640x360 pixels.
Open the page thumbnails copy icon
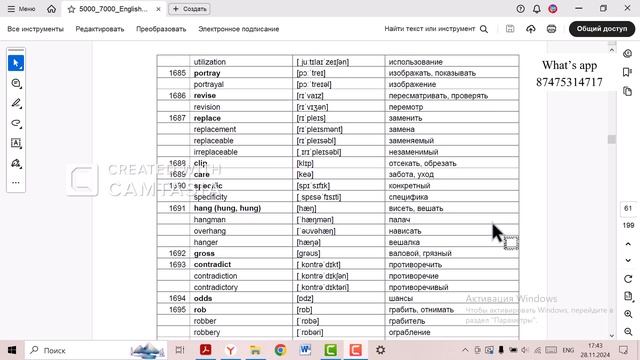628,91
